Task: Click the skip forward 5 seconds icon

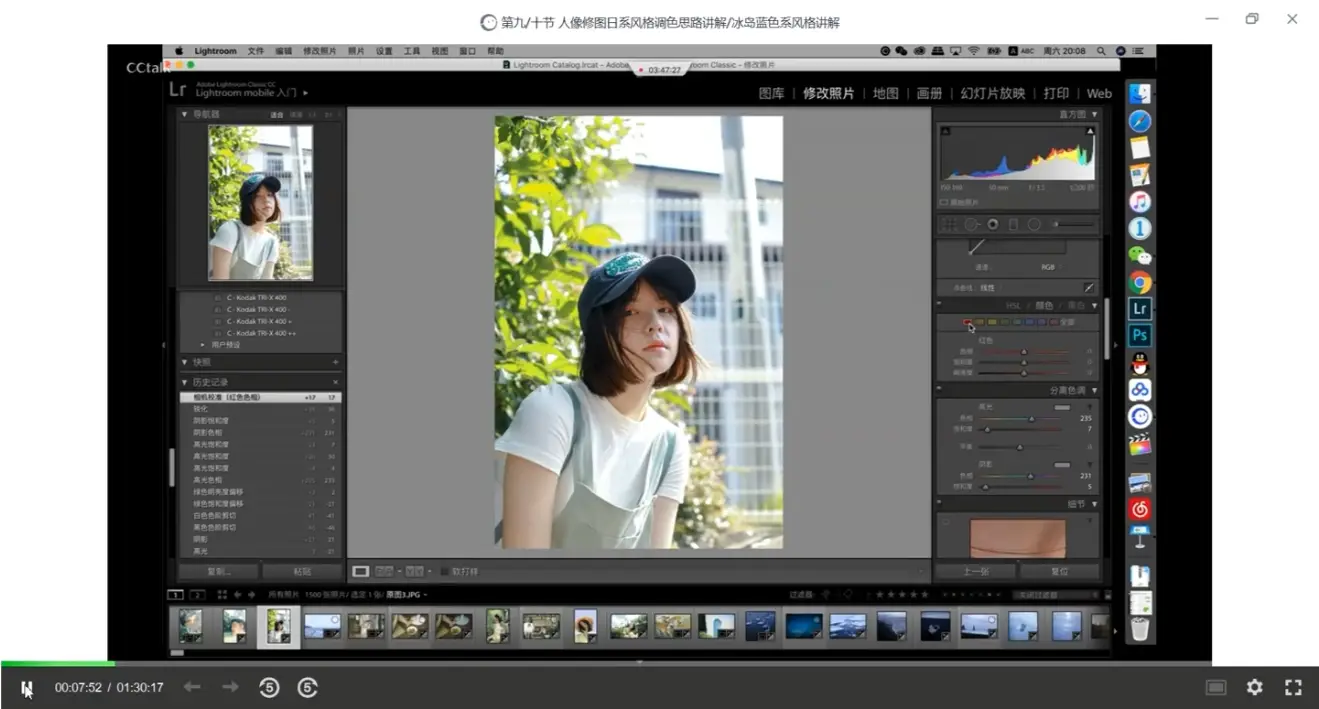Action: [307, 687]
